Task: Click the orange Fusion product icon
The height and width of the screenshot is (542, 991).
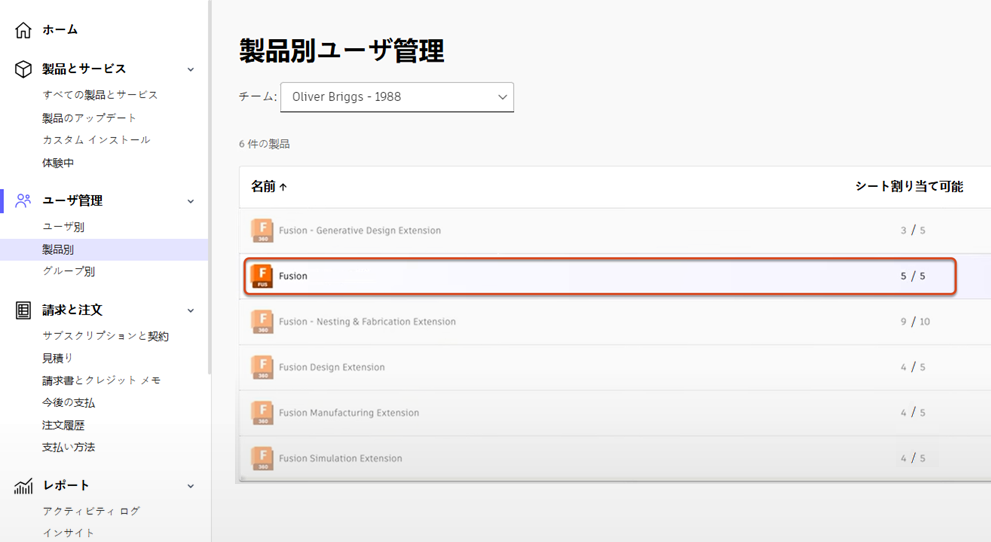Action: click(262, 276)
